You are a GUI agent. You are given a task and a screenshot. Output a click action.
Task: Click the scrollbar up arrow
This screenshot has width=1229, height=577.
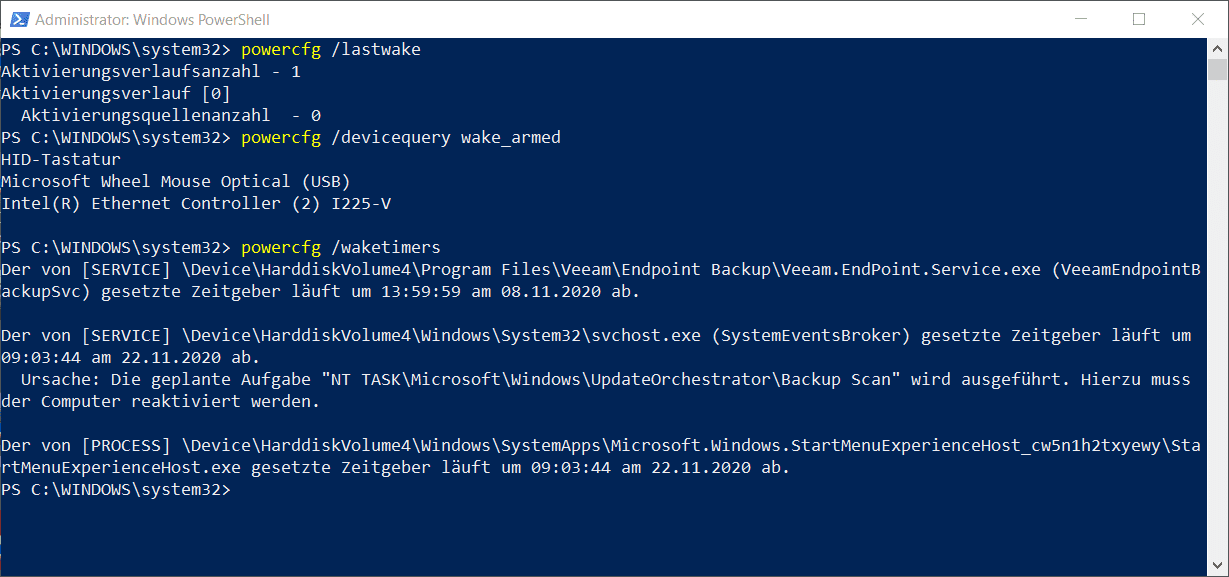(1217, 48)
